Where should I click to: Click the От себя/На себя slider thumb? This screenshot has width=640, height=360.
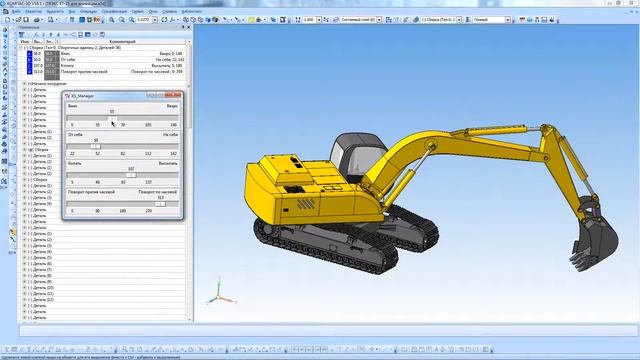pyautogui.click(x=96, y=147)
